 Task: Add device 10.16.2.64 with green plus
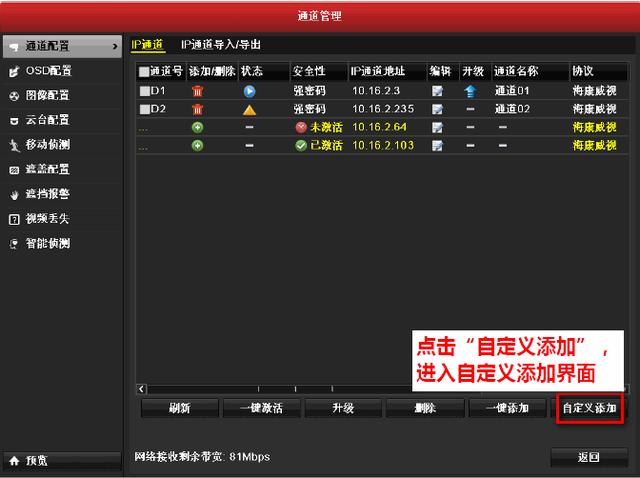coord(198,127)
